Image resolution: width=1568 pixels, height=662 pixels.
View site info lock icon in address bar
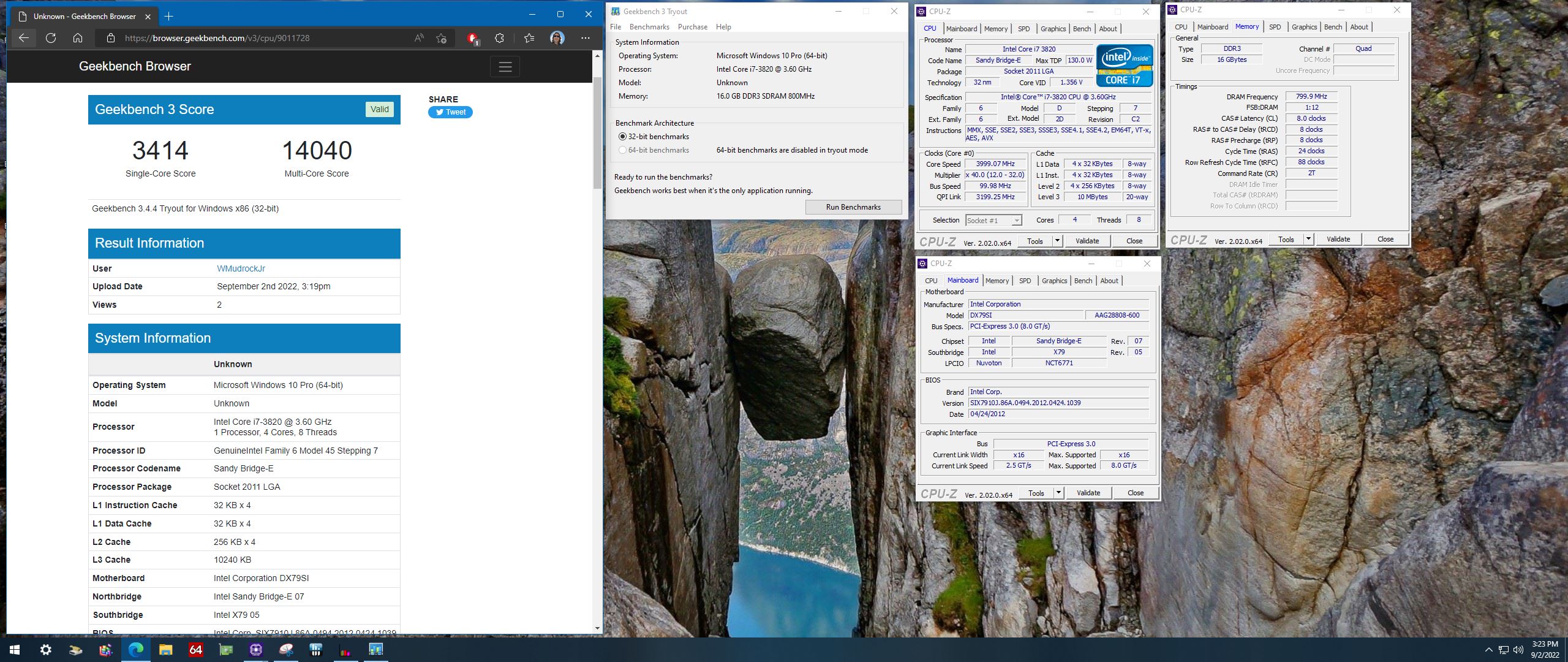(110, 38)
